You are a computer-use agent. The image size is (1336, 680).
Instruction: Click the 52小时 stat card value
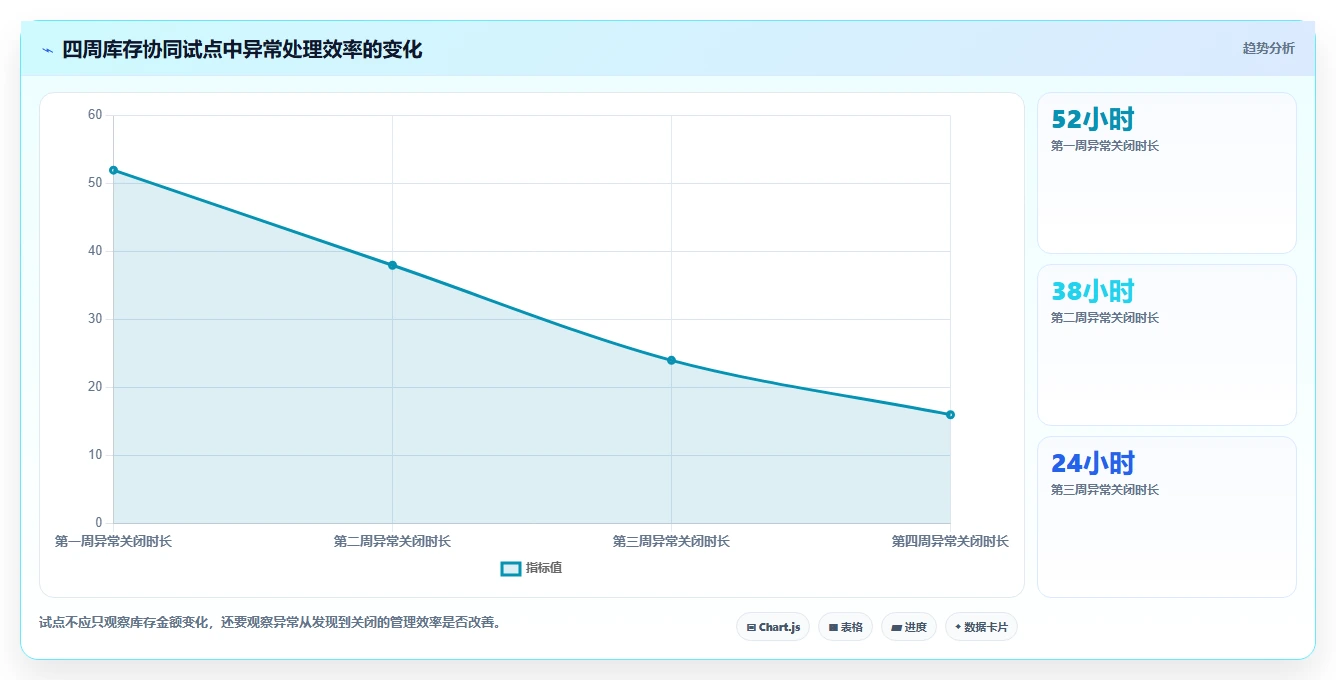coord(1093,120)
